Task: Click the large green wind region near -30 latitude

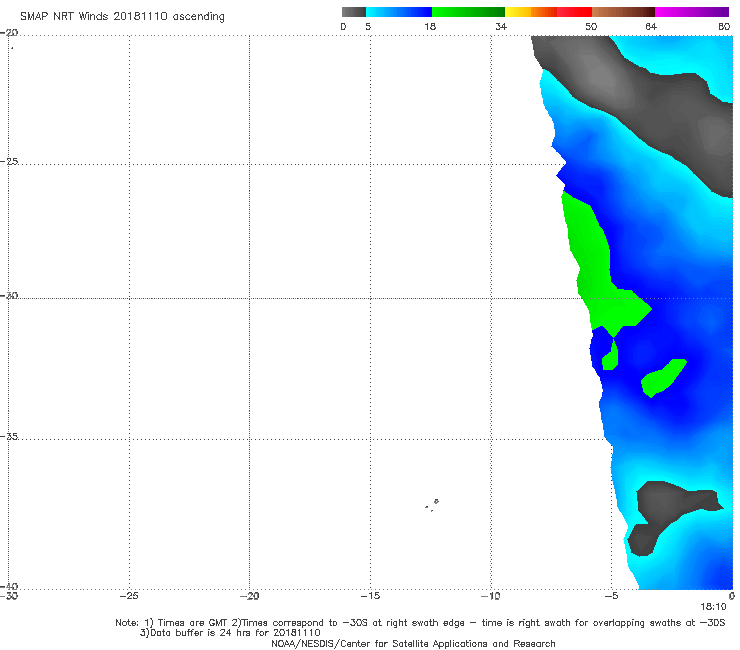Action: 597,279
